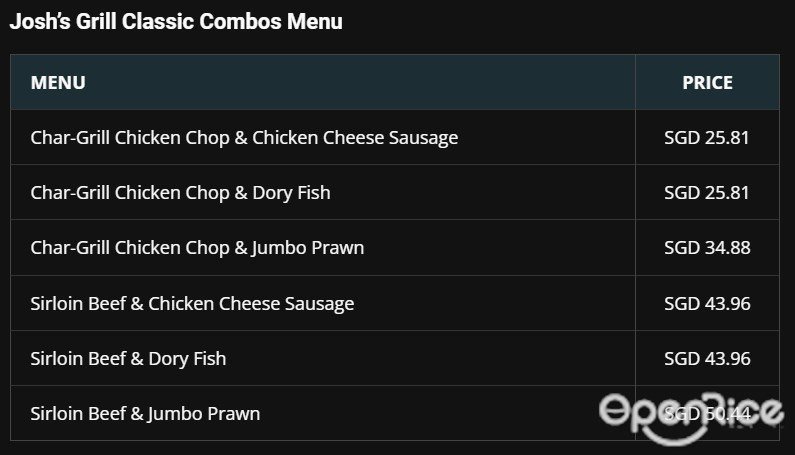The height and width of the screenshot is (455, 795).
Task: Click the SGD 43.96 price for Sirloin Dory Fish
Action: [707, 359]
